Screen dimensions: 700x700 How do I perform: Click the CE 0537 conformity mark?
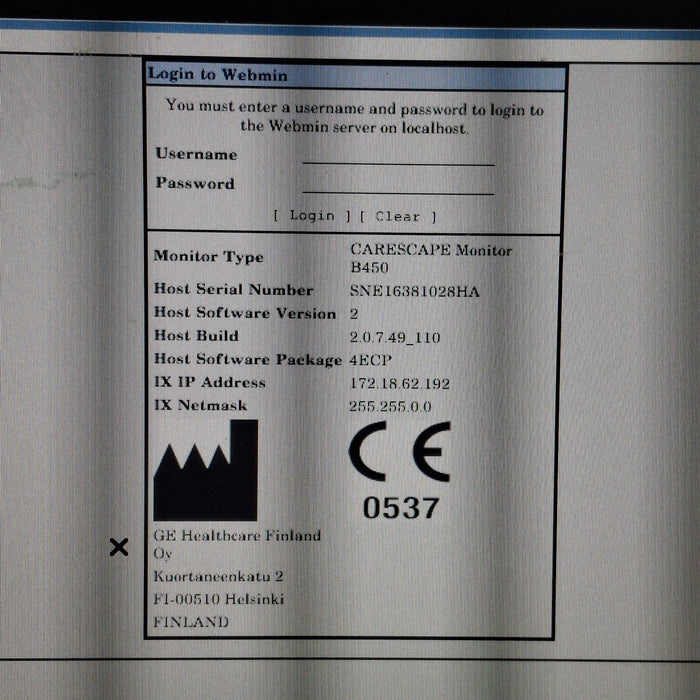(400, 471)
